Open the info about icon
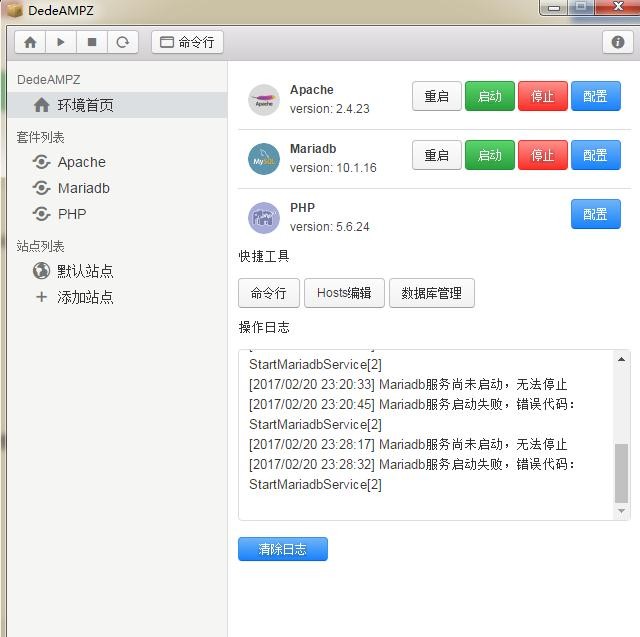640x637 pixels. click(618, 42)
